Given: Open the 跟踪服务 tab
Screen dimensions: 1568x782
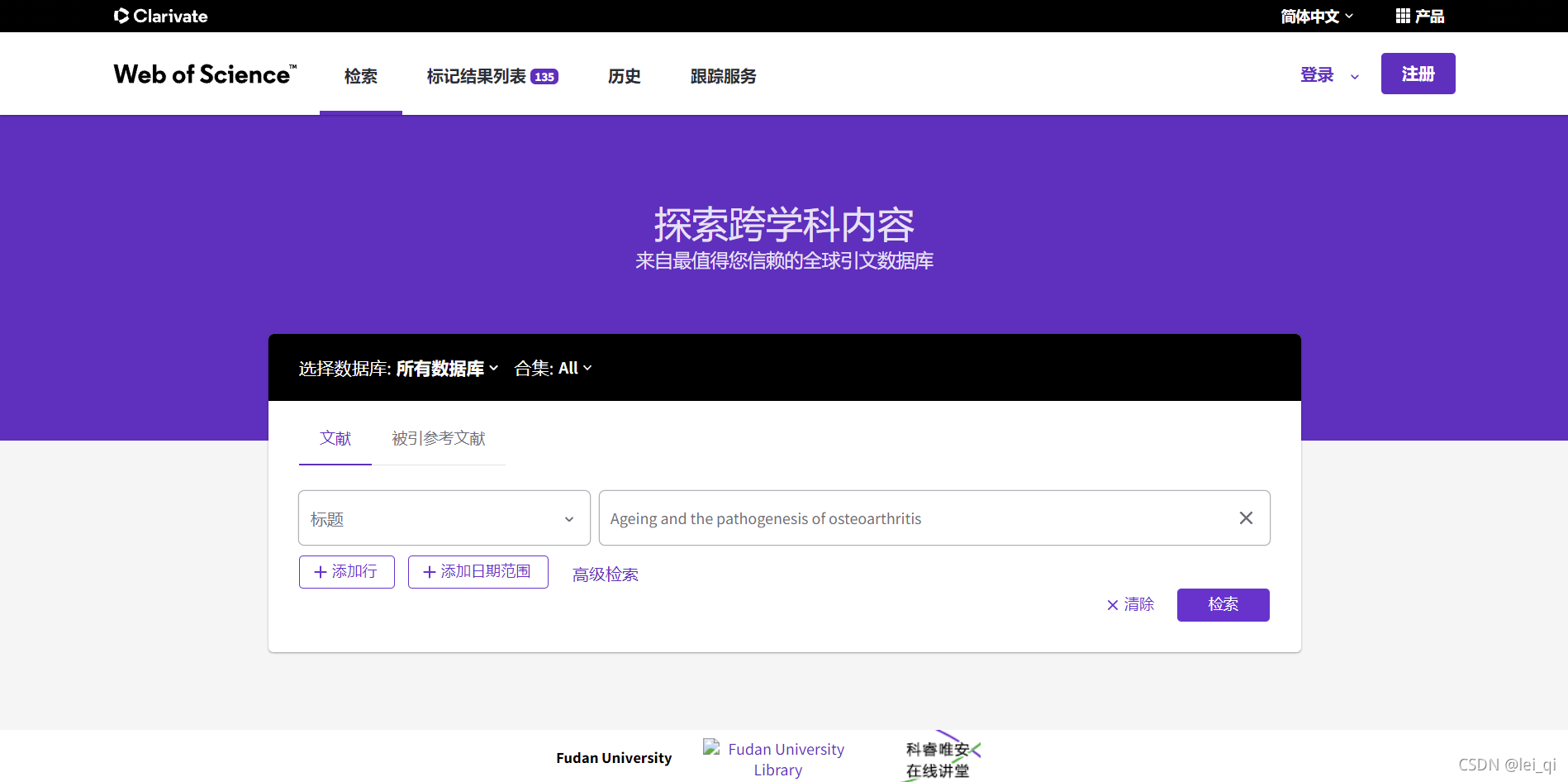Looking at the screenshot, I should pyautogui.click(x=723, y=76).
